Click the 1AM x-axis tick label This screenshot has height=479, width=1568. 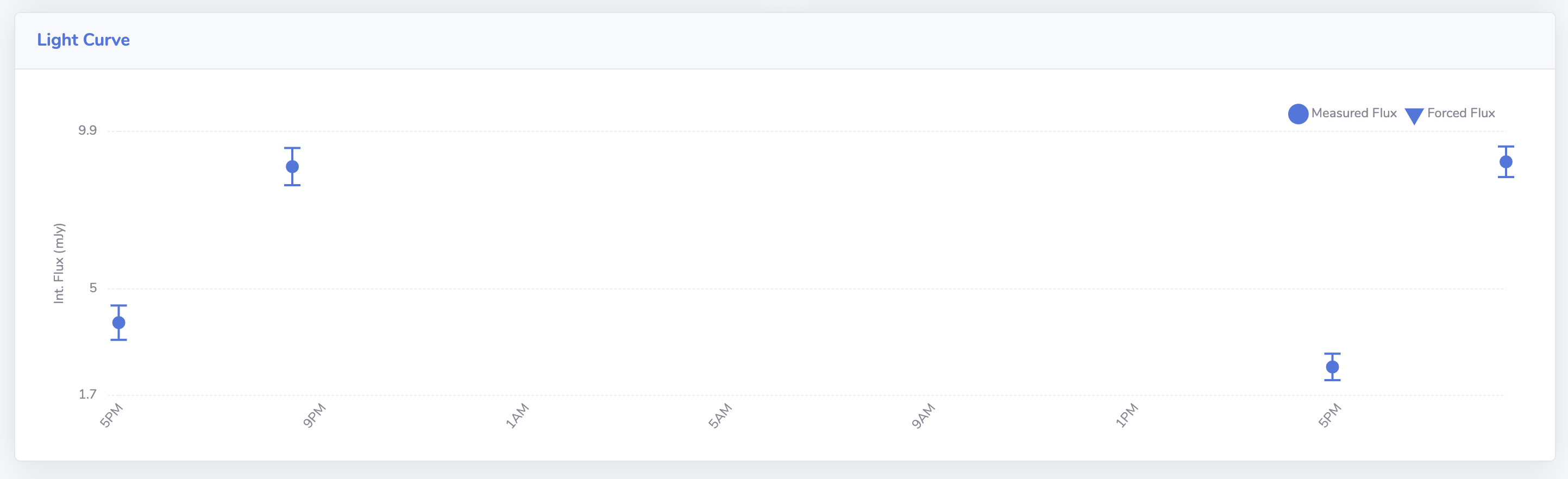coord(517,415)
